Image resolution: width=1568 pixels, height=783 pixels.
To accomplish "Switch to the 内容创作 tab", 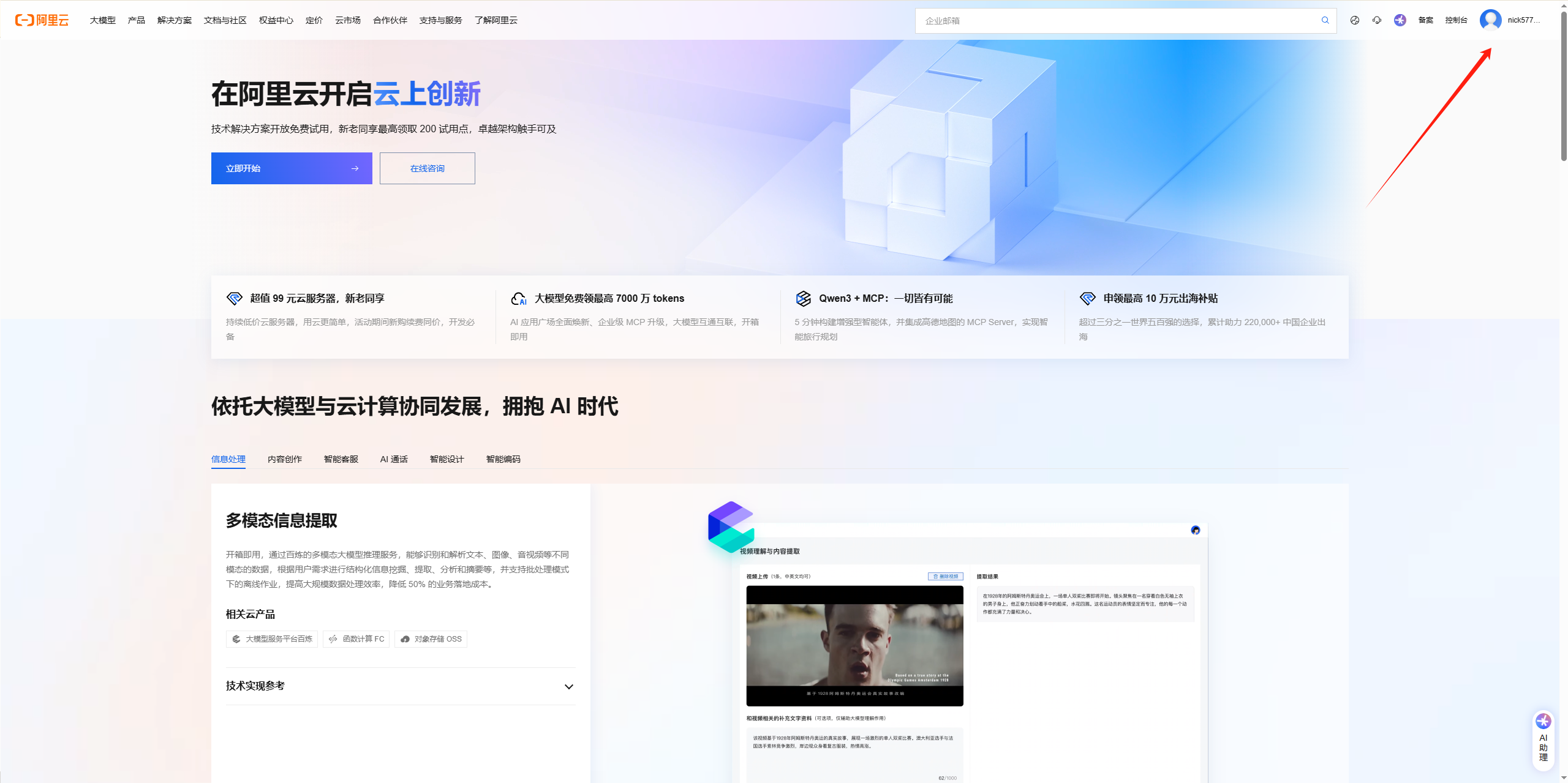I will click(284, 459).
